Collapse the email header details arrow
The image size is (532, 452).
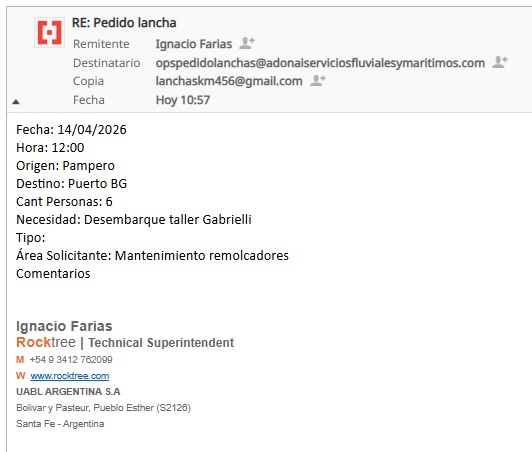[x=16, y=101]
